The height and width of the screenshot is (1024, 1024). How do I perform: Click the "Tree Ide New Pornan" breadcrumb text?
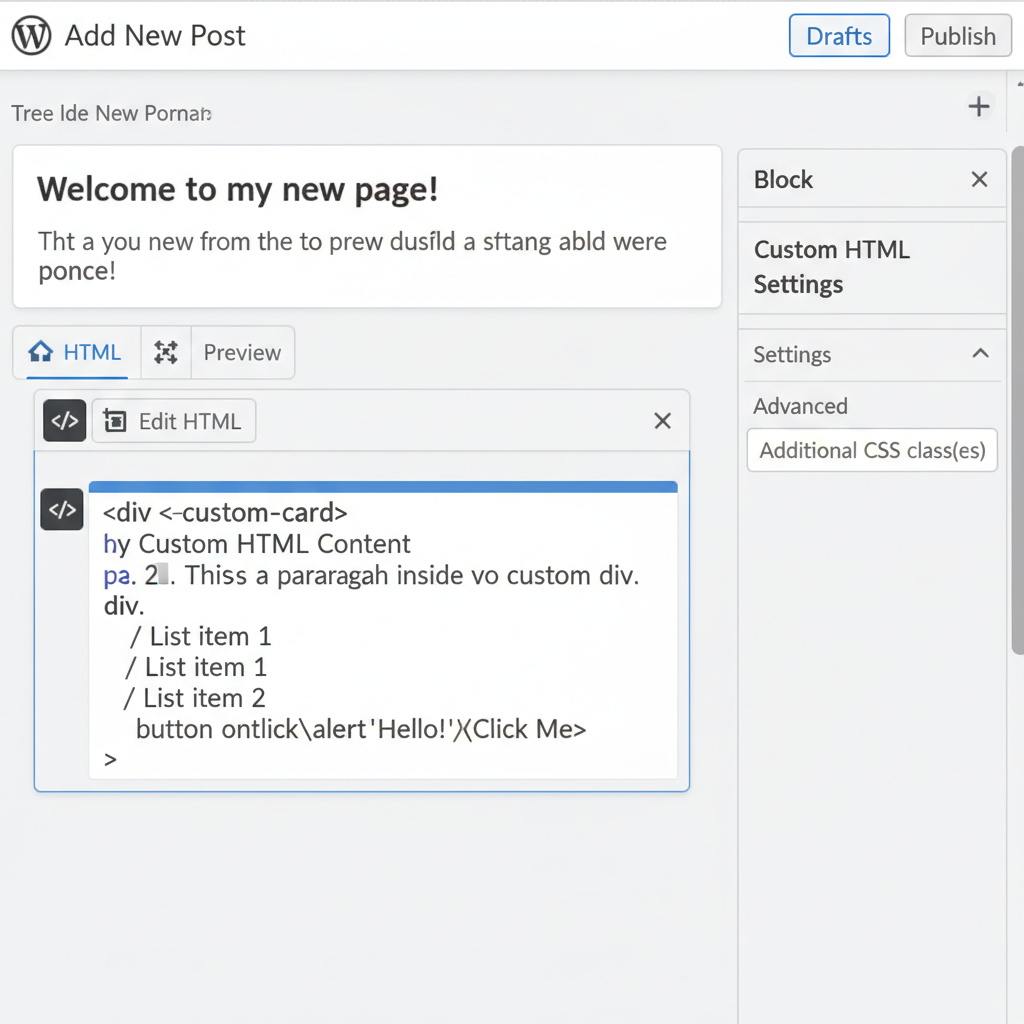111,113
